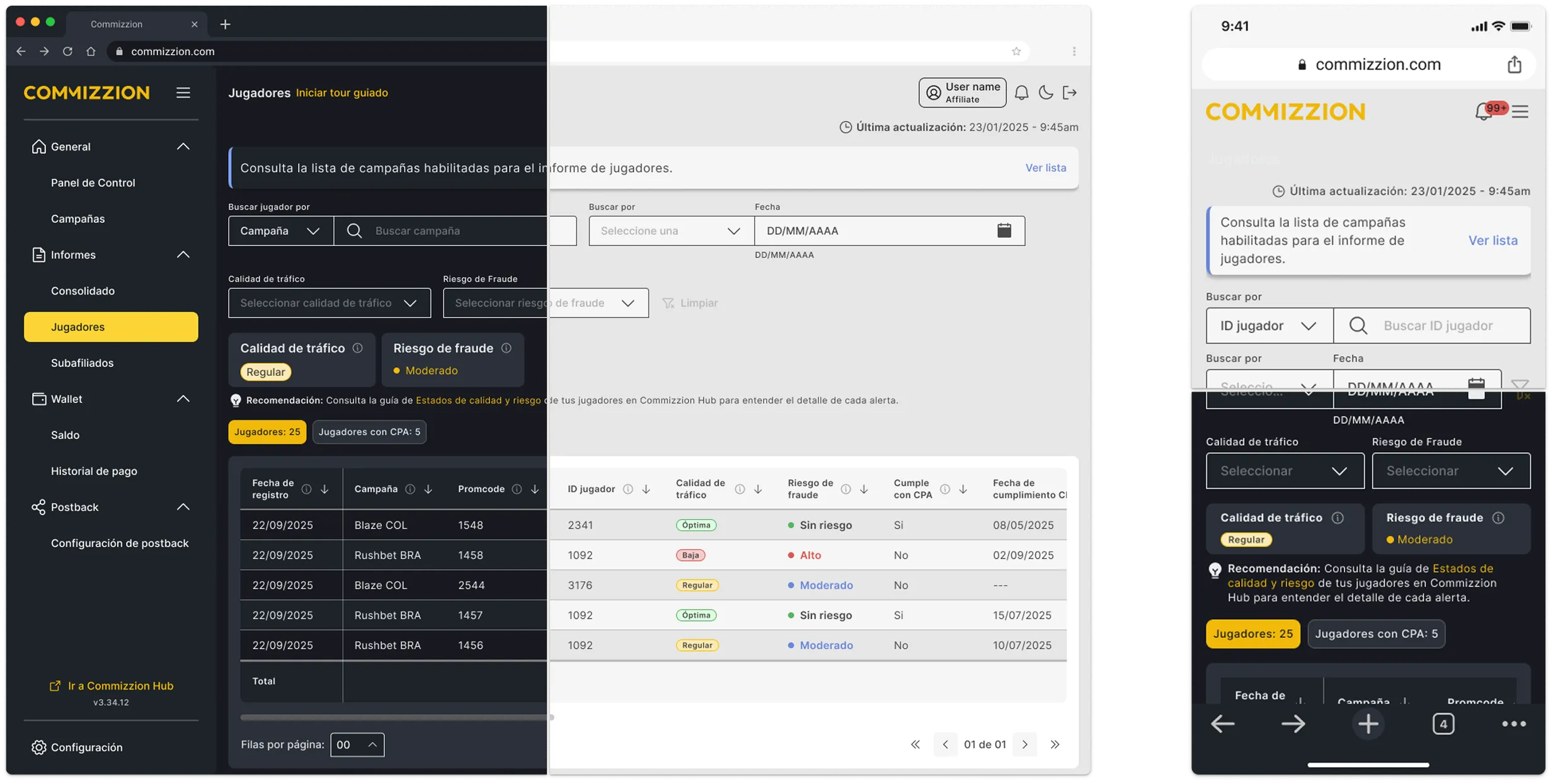Open the Campaña search-type dropdown
Image resolution: width=1553 pixels, height=784 pixels.
[281, 230]
